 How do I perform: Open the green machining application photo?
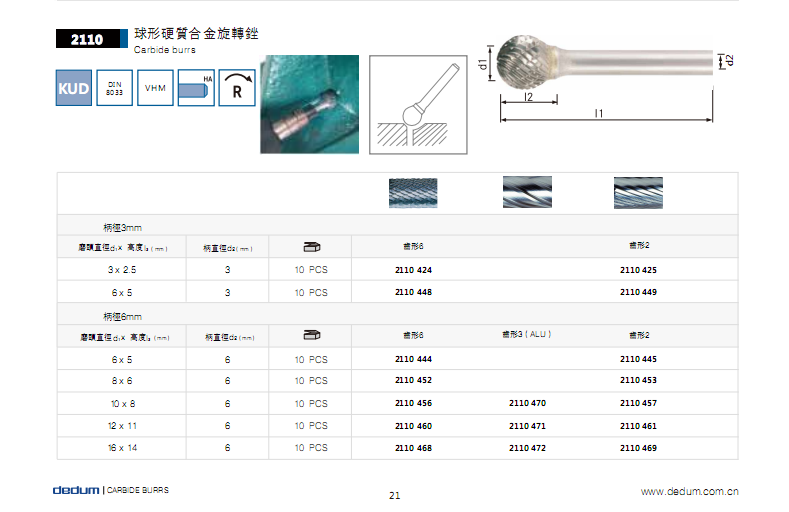(309, 104)
